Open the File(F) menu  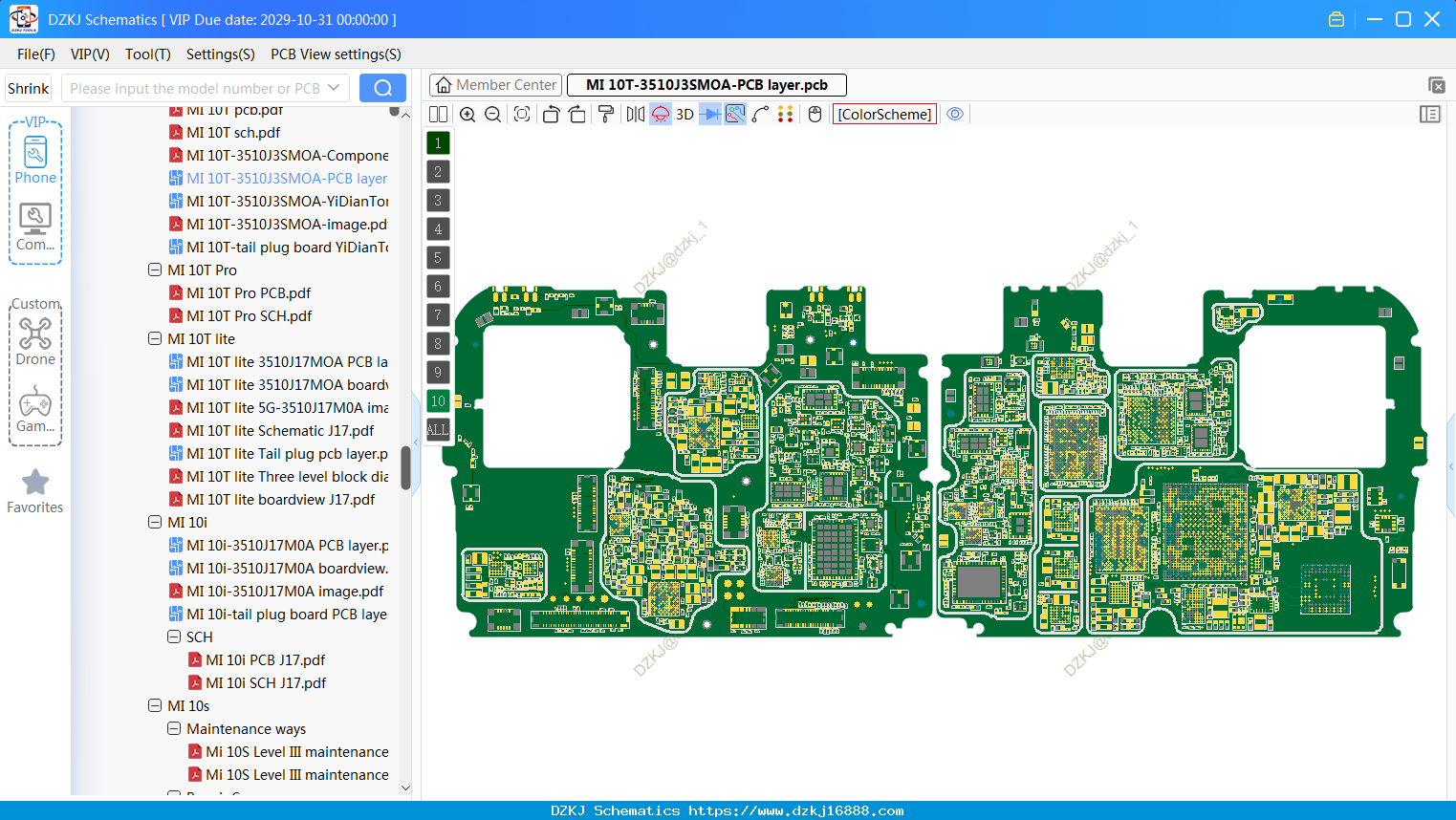[x=36, y=54]
